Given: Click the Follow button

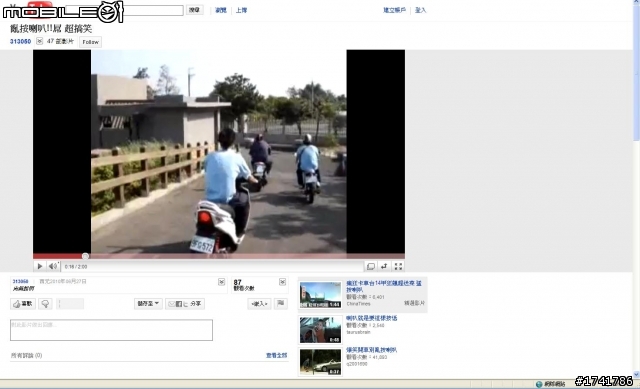Looking at the screenshot, I should pyautogui.click(x=91, y=42).
